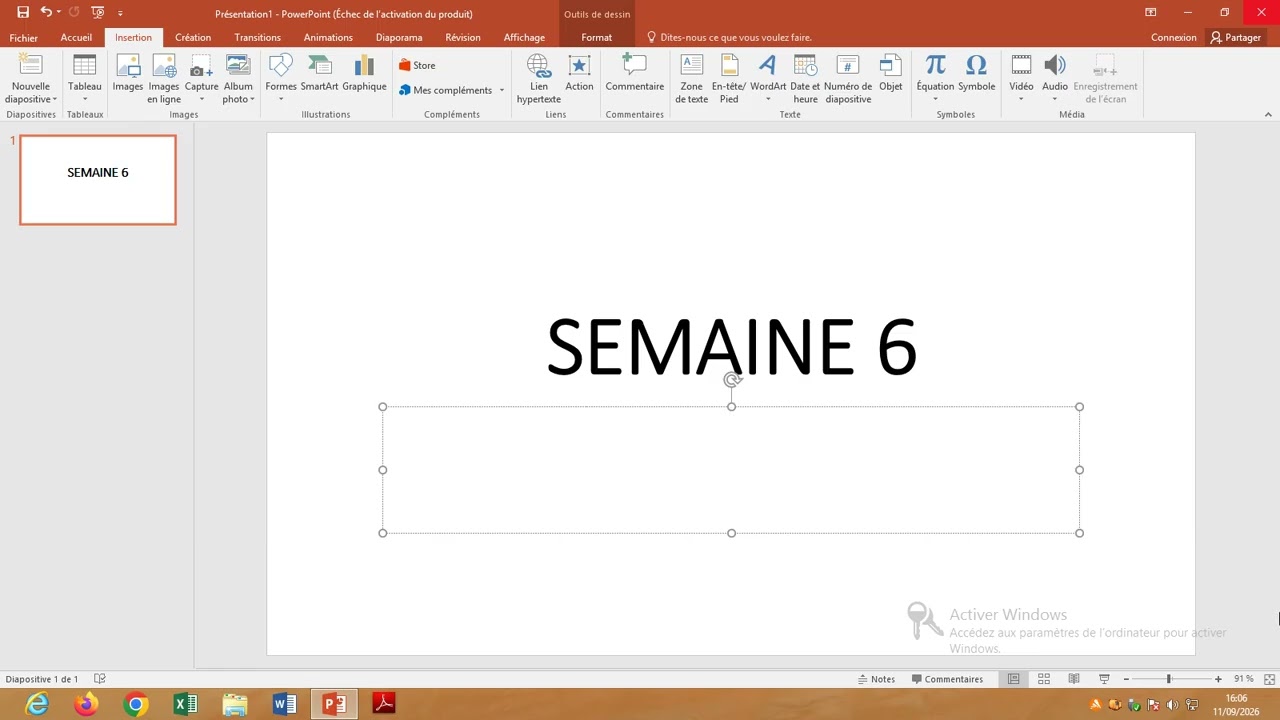
Task: Switch to the Accueil tab
Action: point(76,38)
